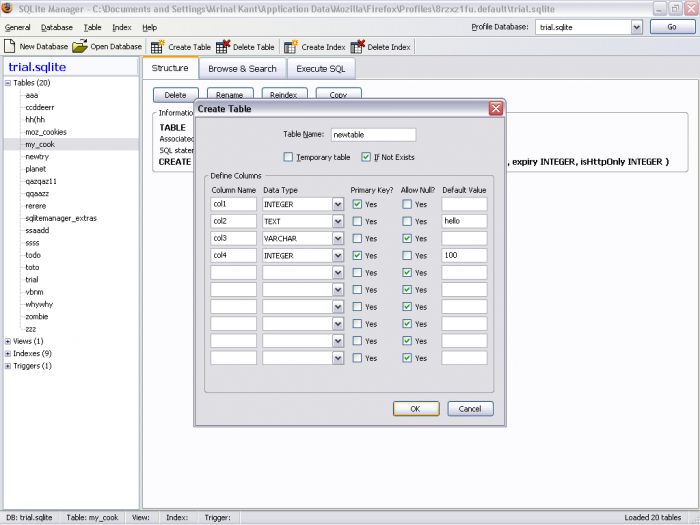Viewport: 700px width, 525px height.
Task: Check Allow Null for col2
Action: 407,221
